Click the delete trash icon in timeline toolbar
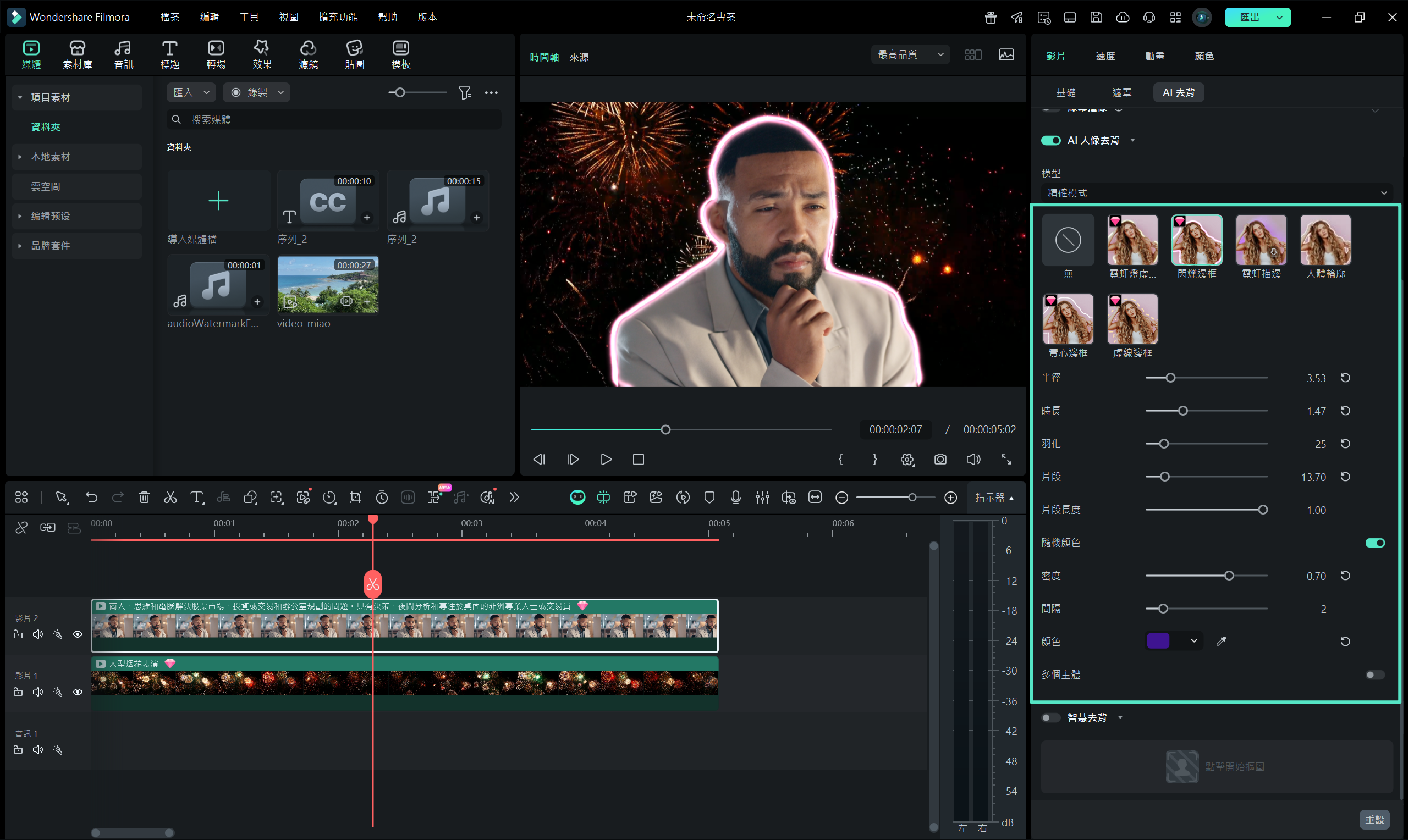1408x840 pixels. (144, 498)
